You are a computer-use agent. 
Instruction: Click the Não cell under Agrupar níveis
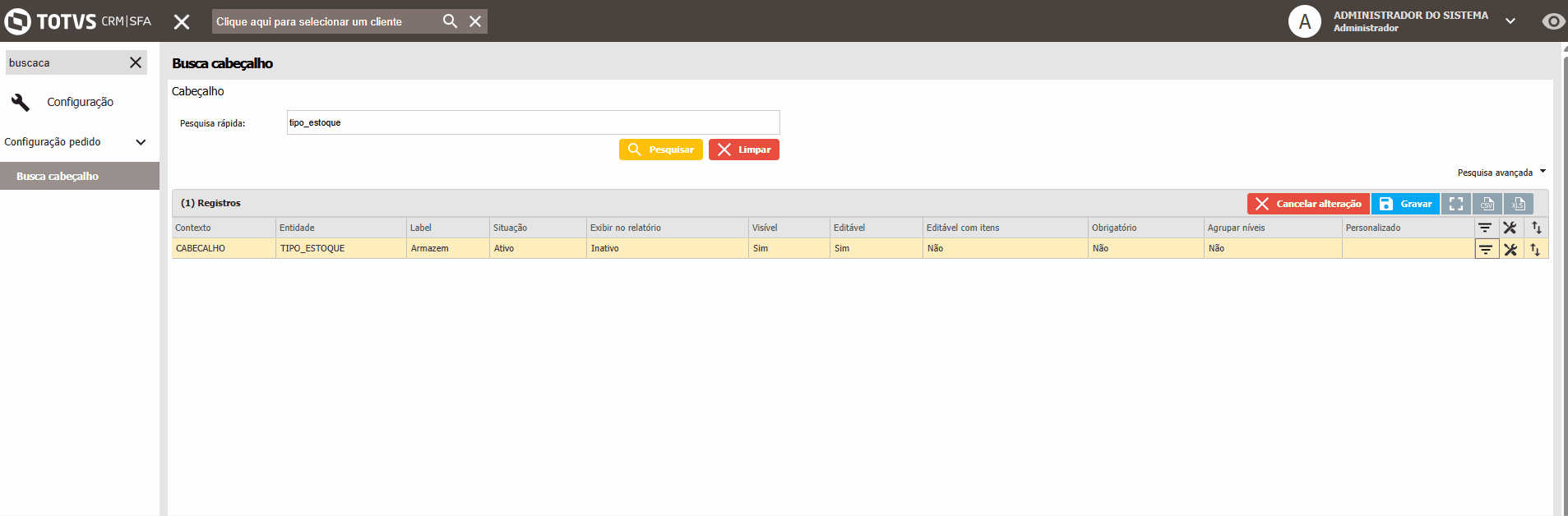click(1273, 248)
